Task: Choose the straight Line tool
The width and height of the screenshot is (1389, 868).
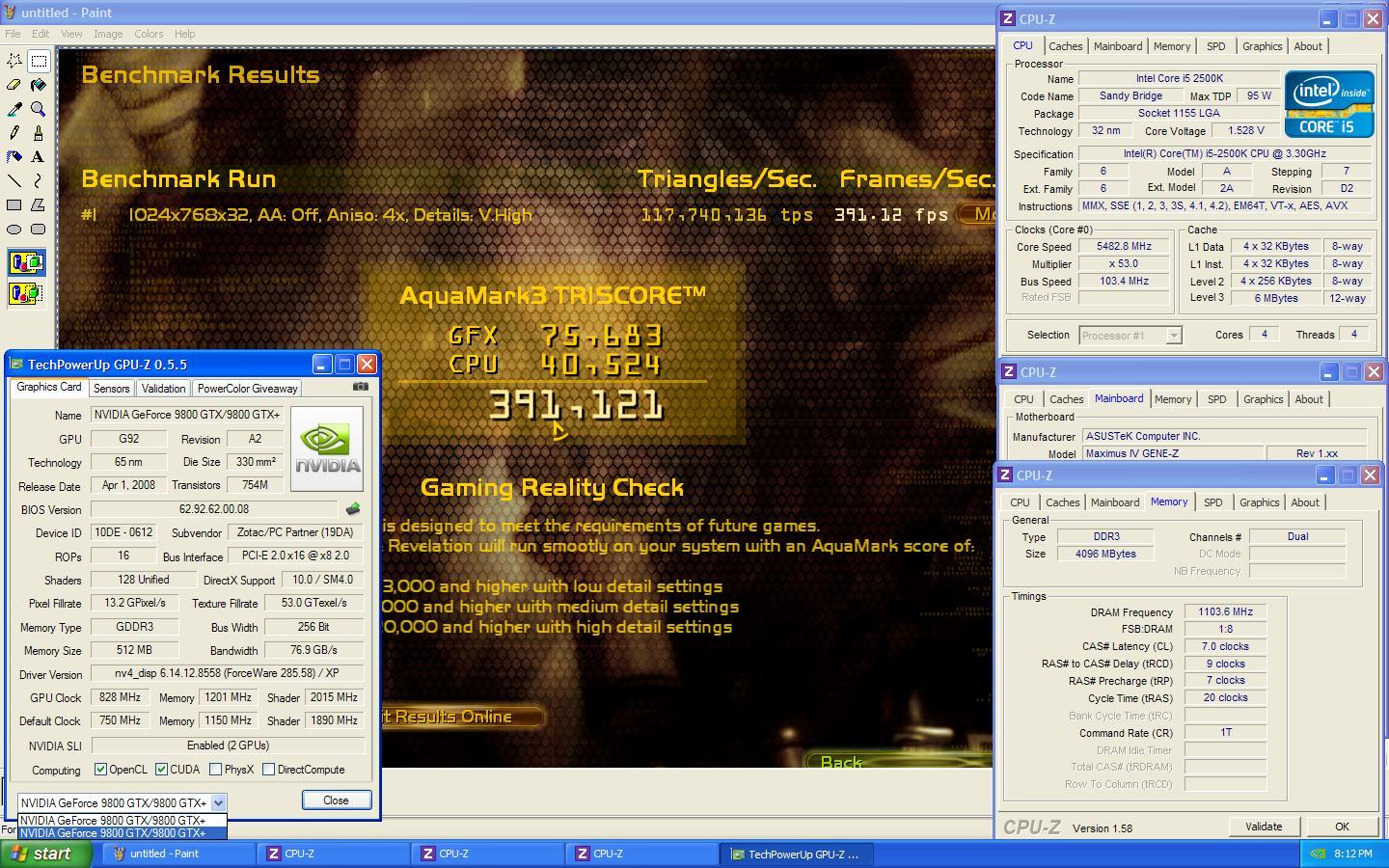Action: pyautogui.click(x=14, y=180)
